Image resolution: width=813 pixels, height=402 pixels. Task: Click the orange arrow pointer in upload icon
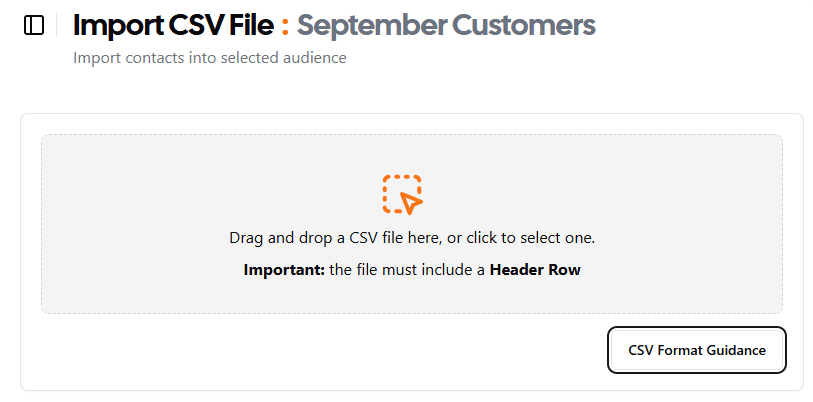(411, 202)
